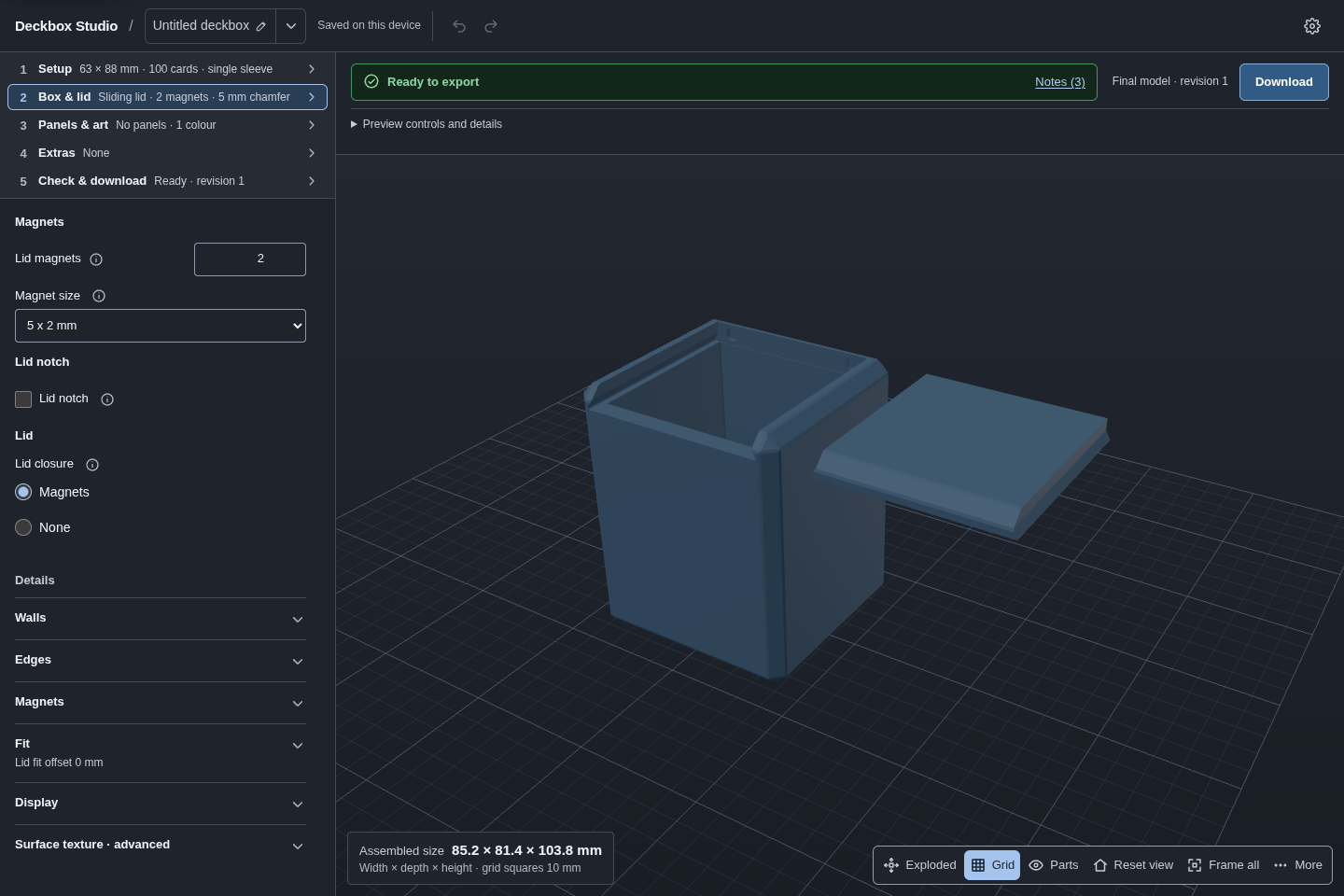
Task: Rename deckbox via the pencil icon
Action: click(261, 26)
